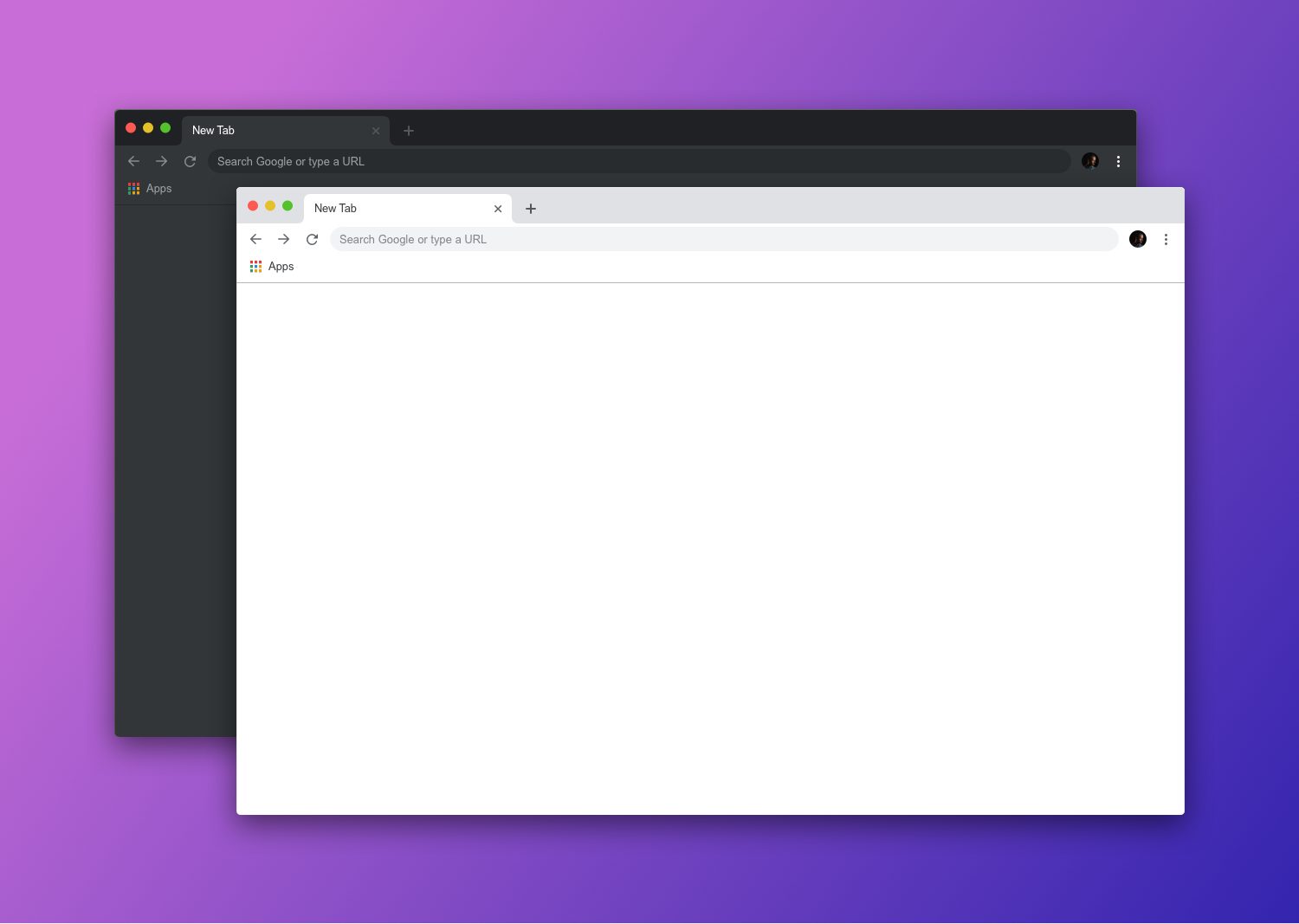Viewport: 1299px width, 924px height.
Task: Expand the three-dot menu in the dark window
Action: pos(1118,161)
